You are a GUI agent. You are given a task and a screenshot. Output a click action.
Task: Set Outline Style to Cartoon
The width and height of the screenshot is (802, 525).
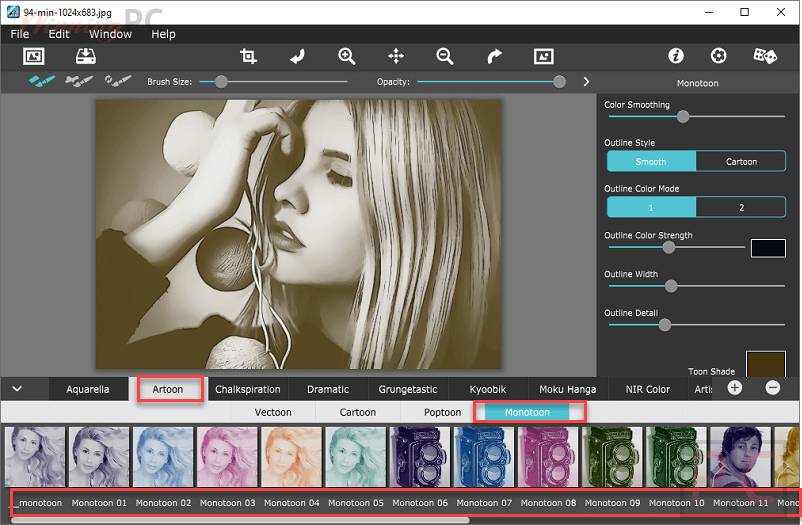pos(741,162)
